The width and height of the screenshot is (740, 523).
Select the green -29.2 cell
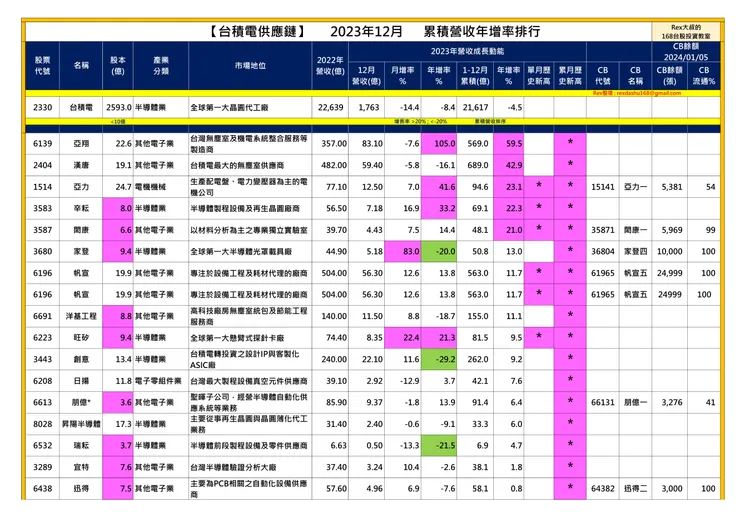pyautogui.click(x=439, y=359)
